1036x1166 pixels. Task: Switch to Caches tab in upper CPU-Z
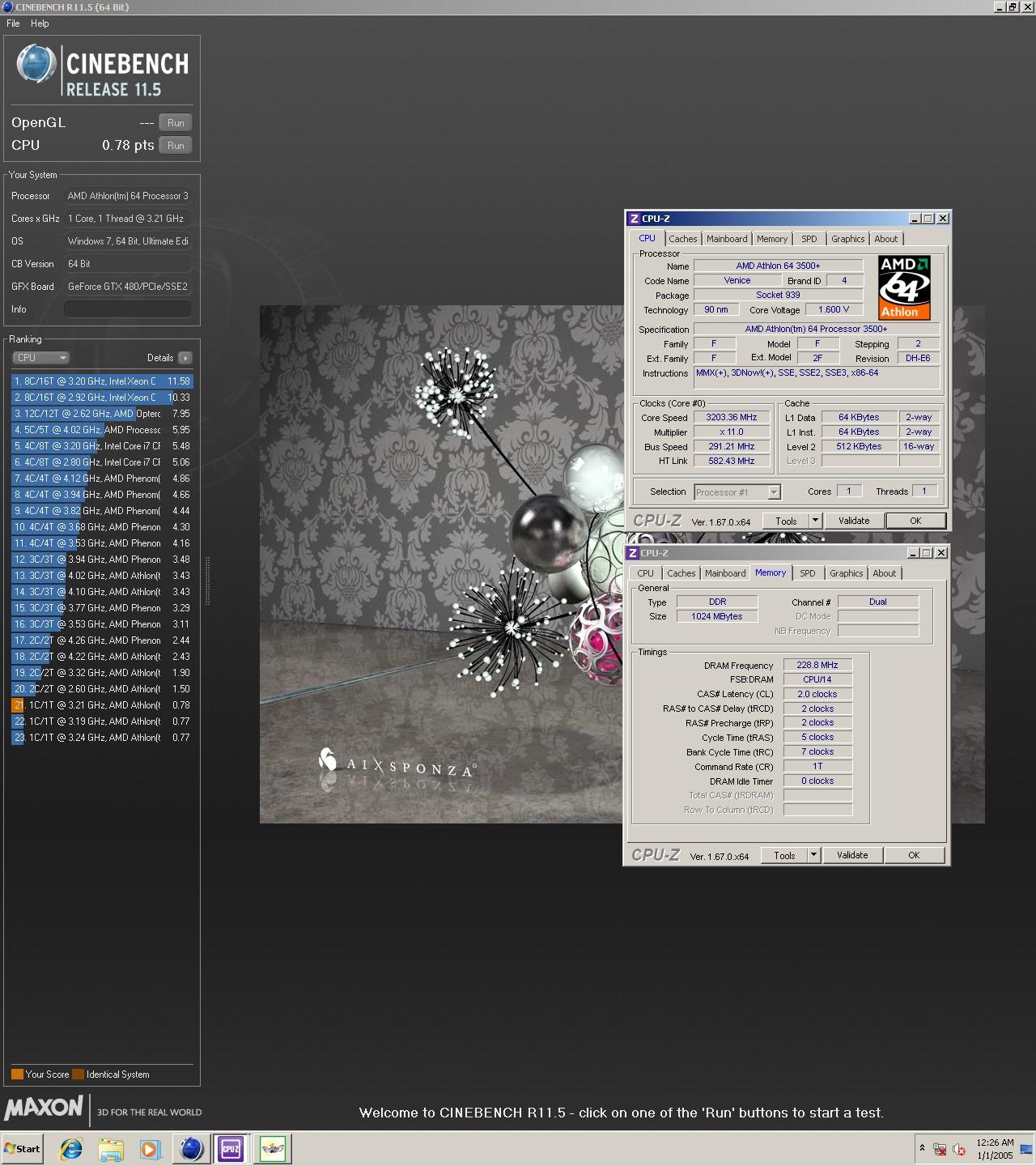click(x=683, y=239)
